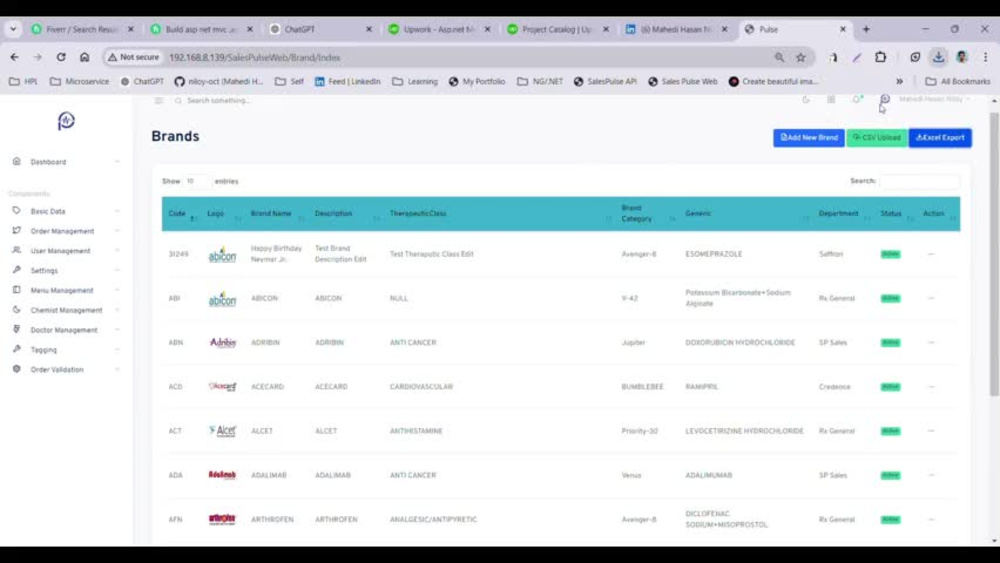Toggle the hamburger sidebar menu icon

tap(159, 100)
